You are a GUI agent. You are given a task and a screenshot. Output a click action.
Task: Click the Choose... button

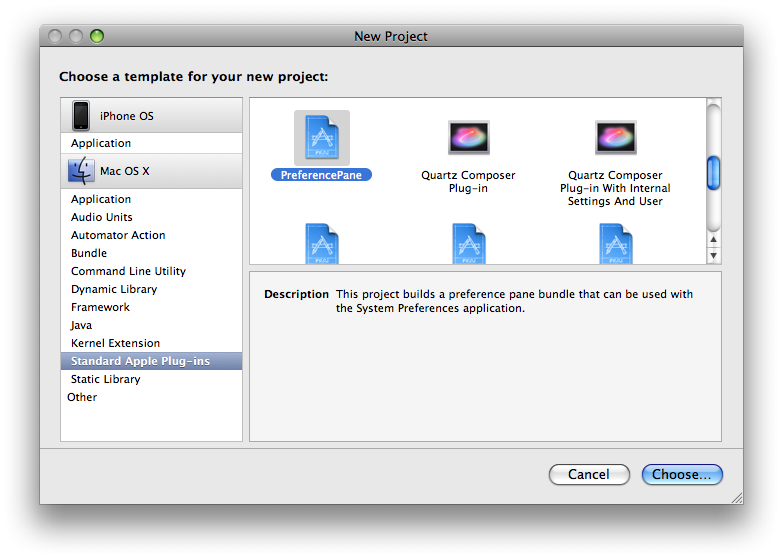tap(682, 474)
